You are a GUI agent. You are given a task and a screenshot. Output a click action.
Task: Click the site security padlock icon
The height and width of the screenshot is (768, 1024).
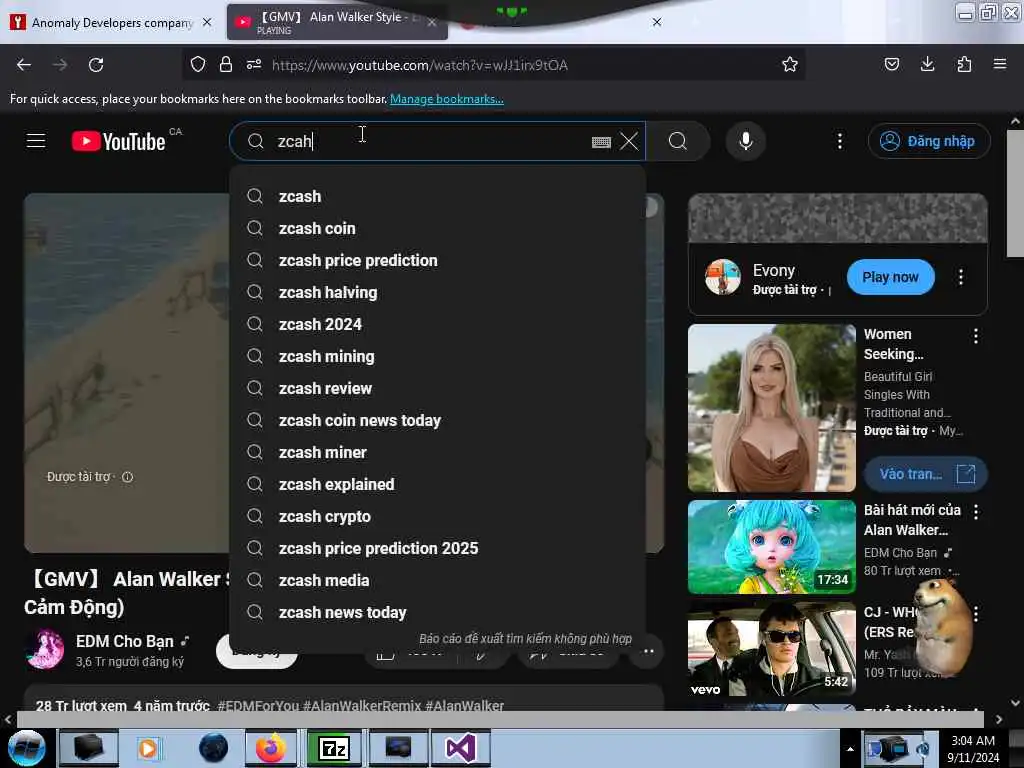pyautogui.click(x=226, y=64)
